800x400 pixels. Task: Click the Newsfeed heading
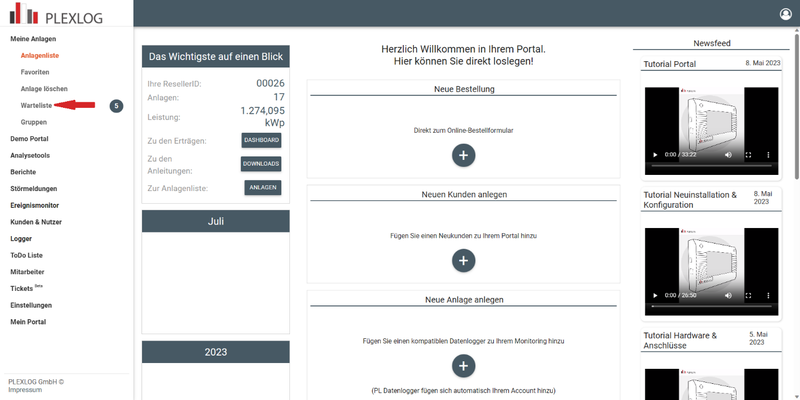(712, 43)
